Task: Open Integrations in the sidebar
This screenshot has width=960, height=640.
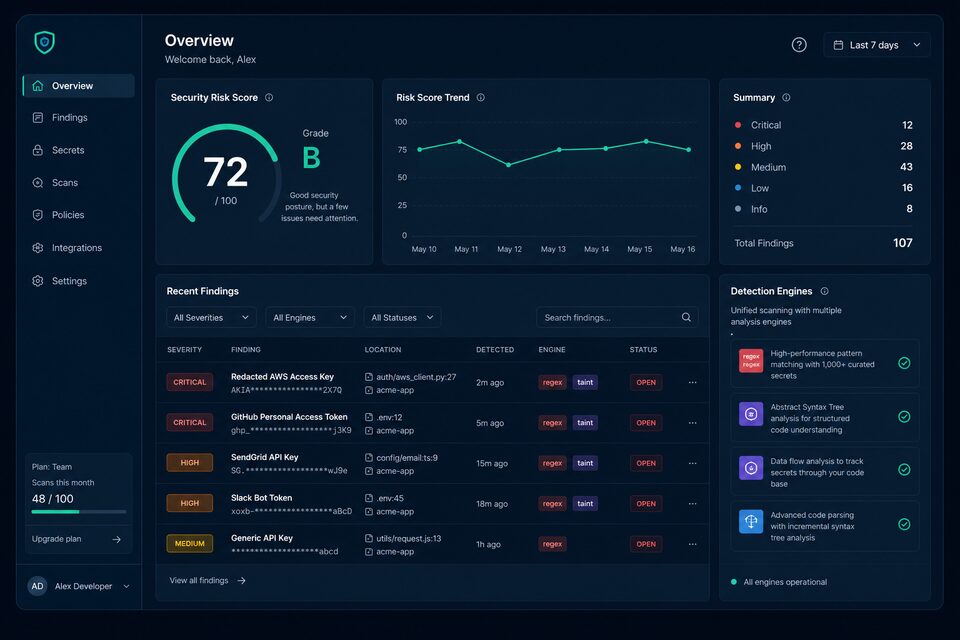Action: click(78, 248)
